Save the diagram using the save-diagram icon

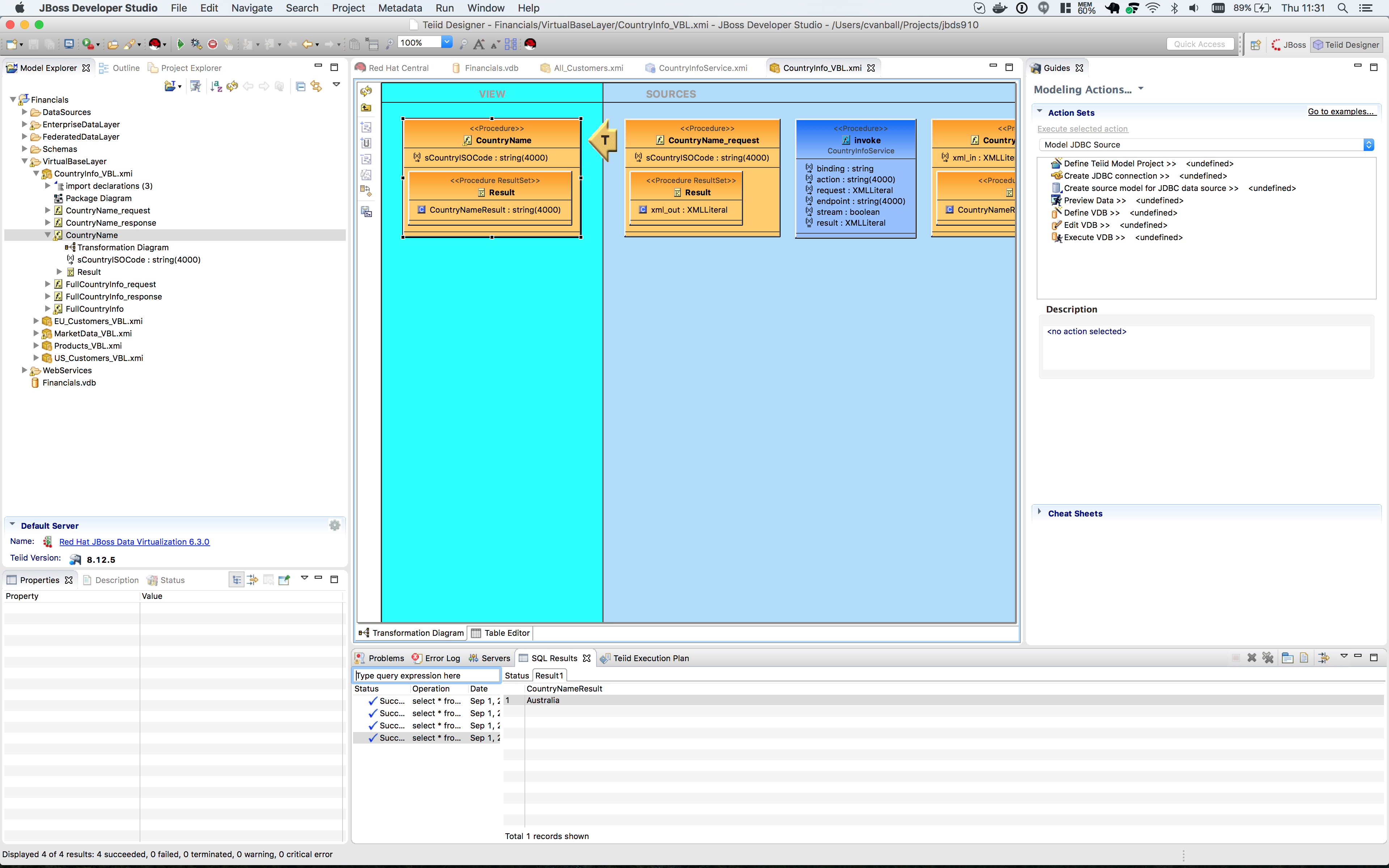[x=366, y=211]
